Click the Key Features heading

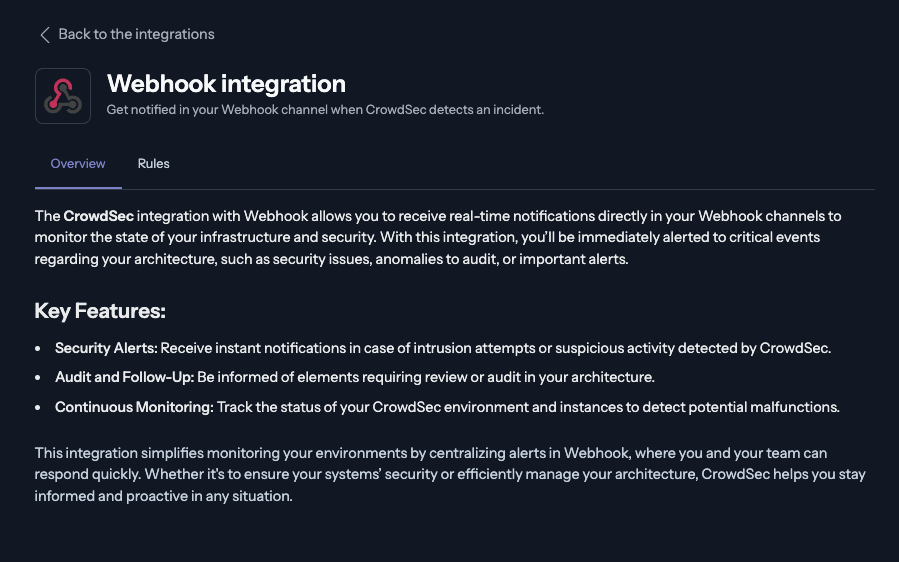[x=100, y=311]
